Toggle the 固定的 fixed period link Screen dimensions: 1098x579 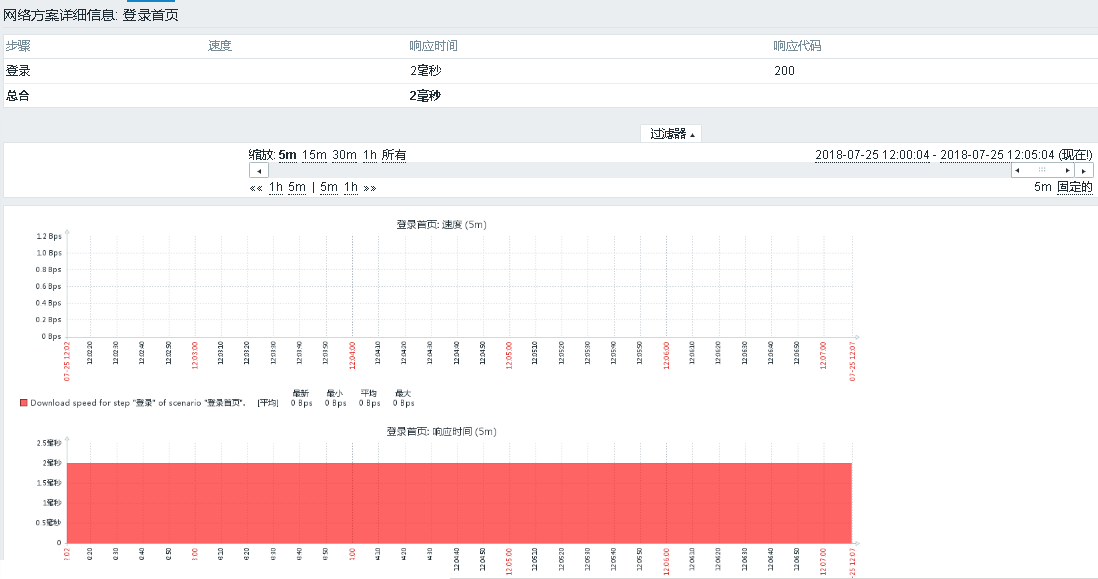(x=1075, y=187)
